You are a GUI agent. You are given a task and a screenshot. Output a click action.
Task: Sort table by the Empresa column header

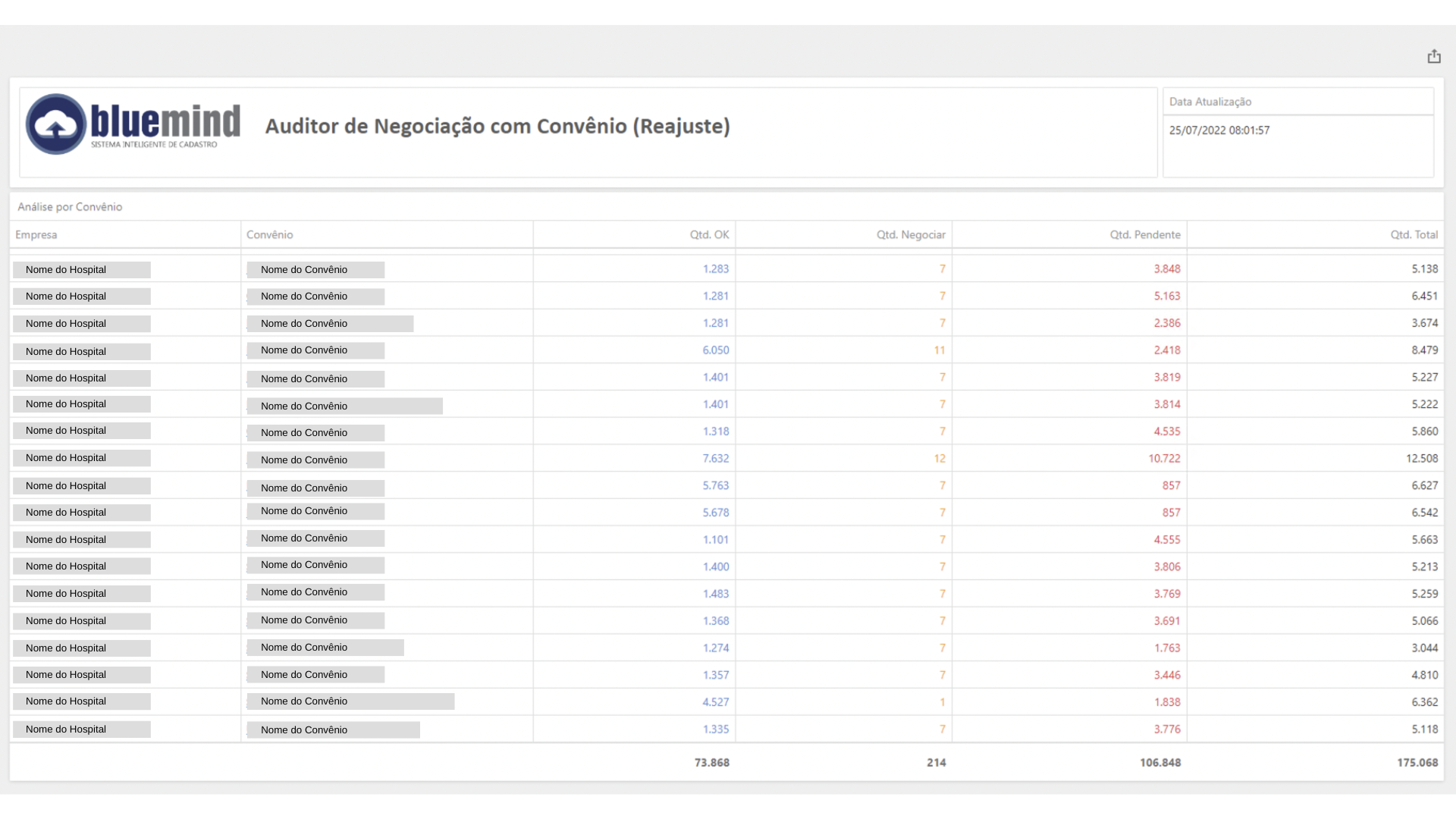[36, 235]
